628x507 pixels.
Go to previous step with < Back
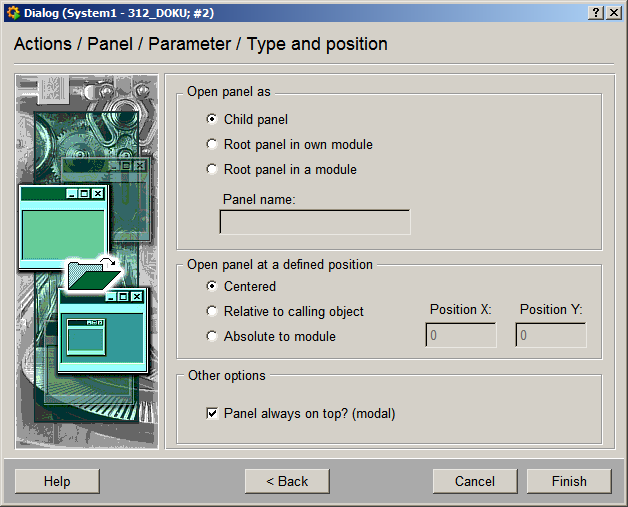(287, 481)
